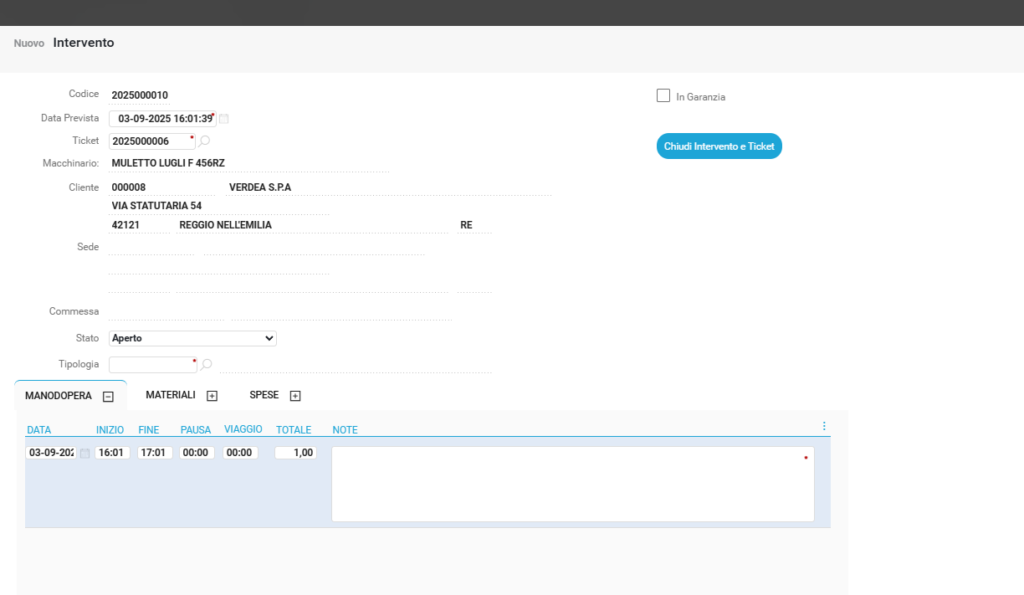Open the calendar icon in Manodopera row
The width and height of the screenshot is (1024, 595).
[84, 453]
